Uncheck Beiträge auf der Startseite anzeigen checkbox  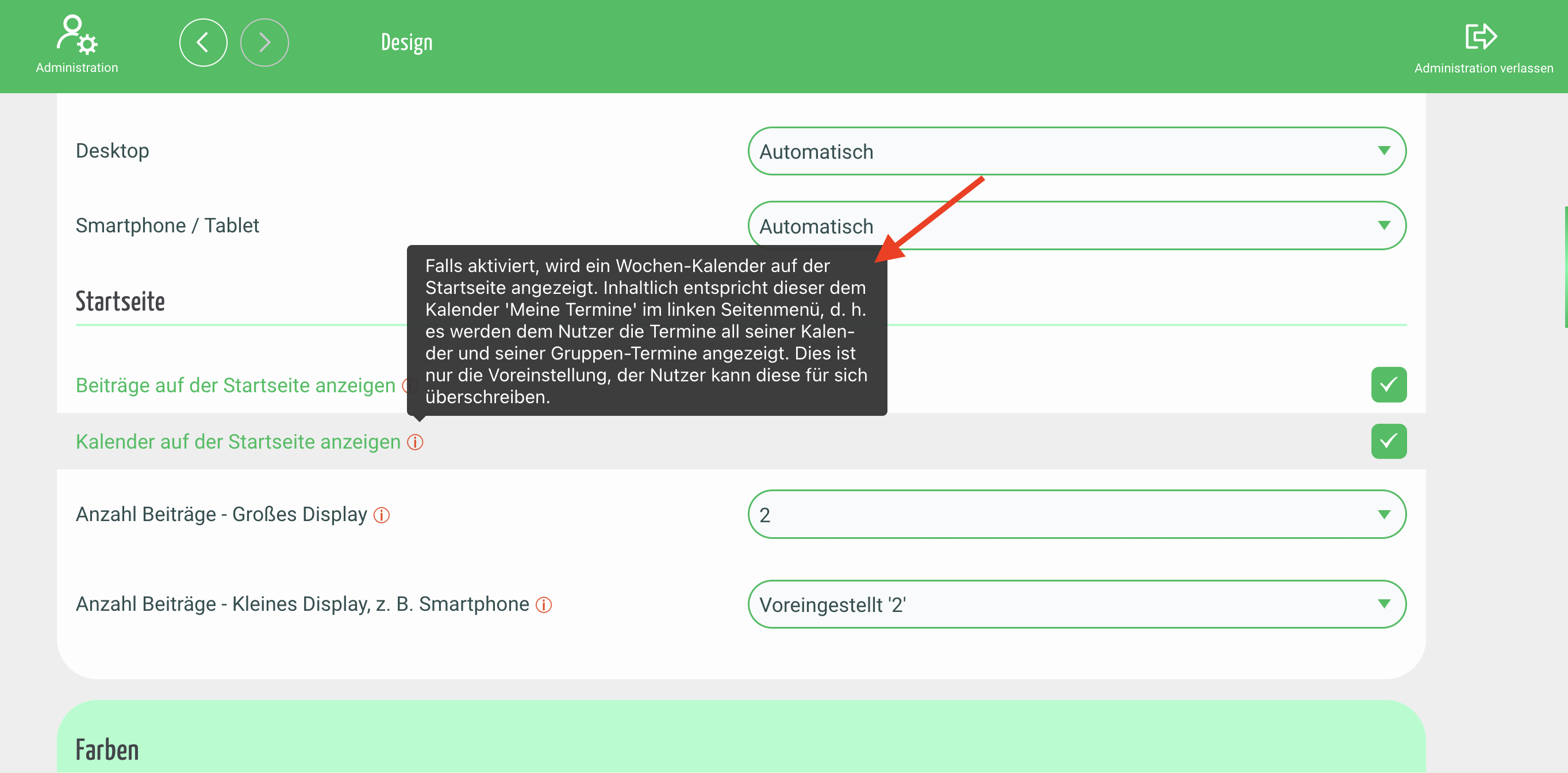point(1389,385)
